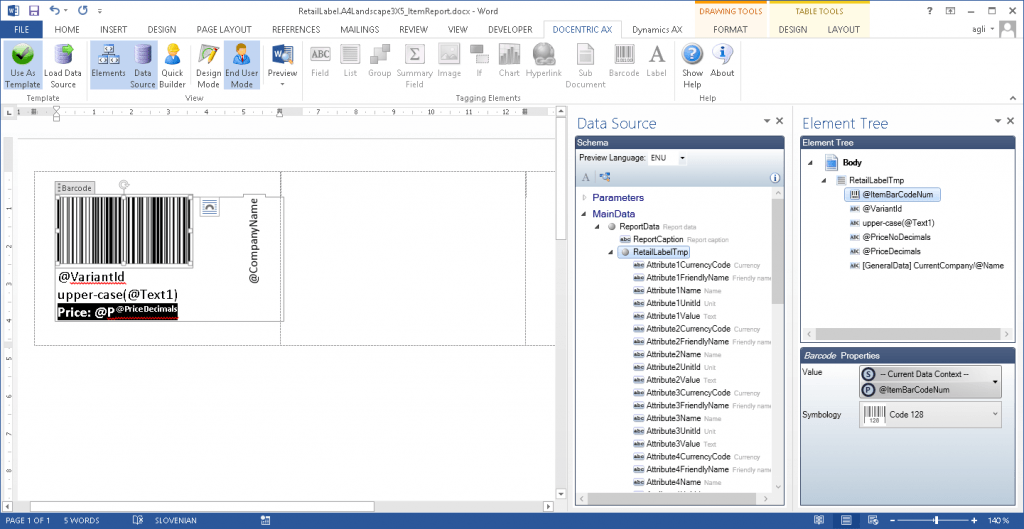Insert a Chart tagging element
The height and width of the screenshot is (529, 1024).
tap(509, 61)
